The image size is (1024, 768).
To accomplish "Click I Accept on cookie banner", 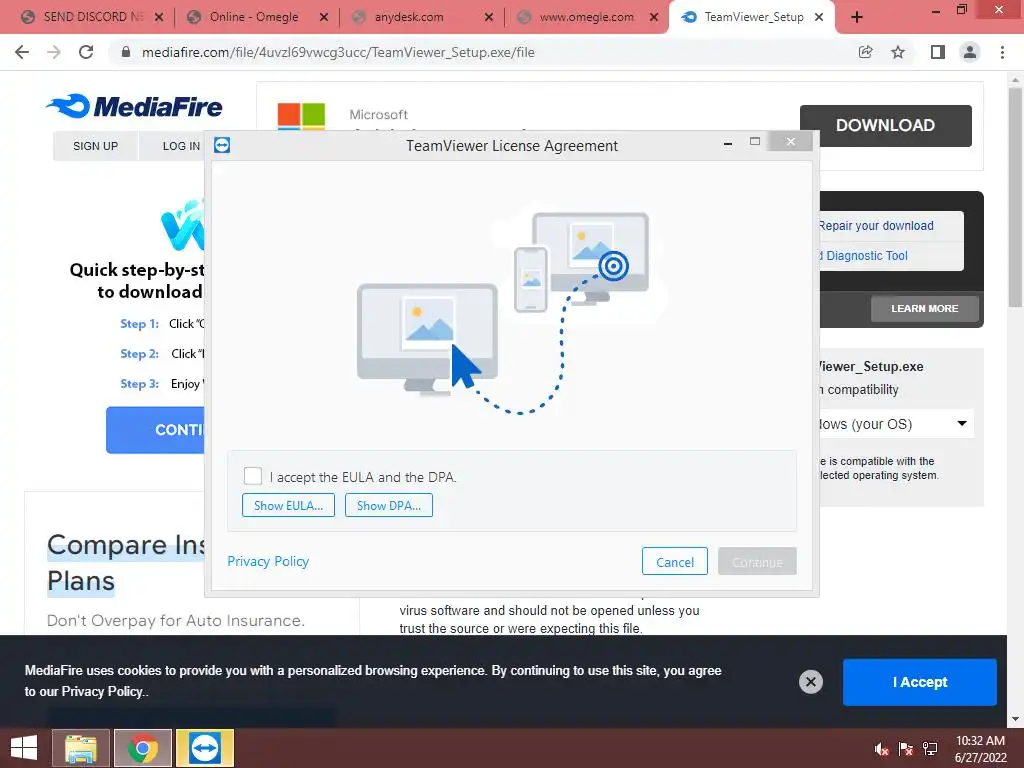I will pyautogui.click(x=920, y=682).
